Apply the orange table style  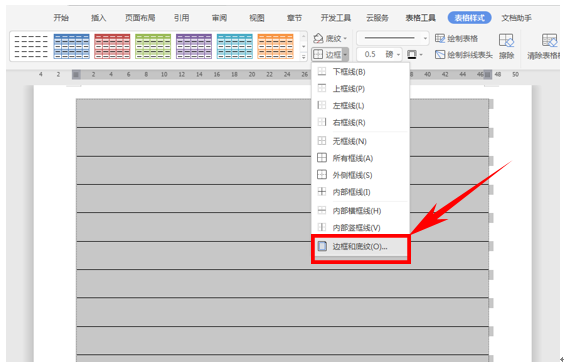[x=276, y=46]
